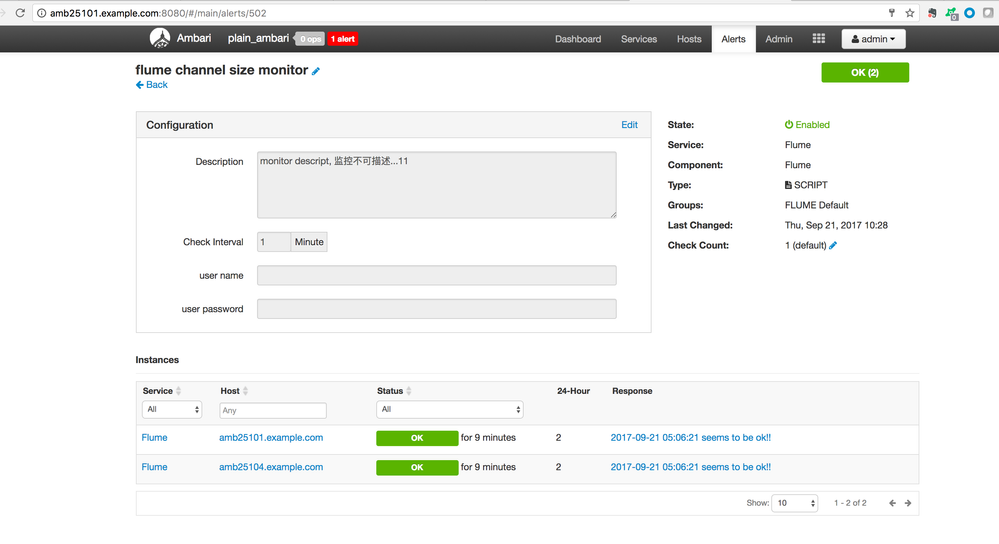Open the Service filter dropdown
The image size is (999, 544).
[x=172, y=410]
